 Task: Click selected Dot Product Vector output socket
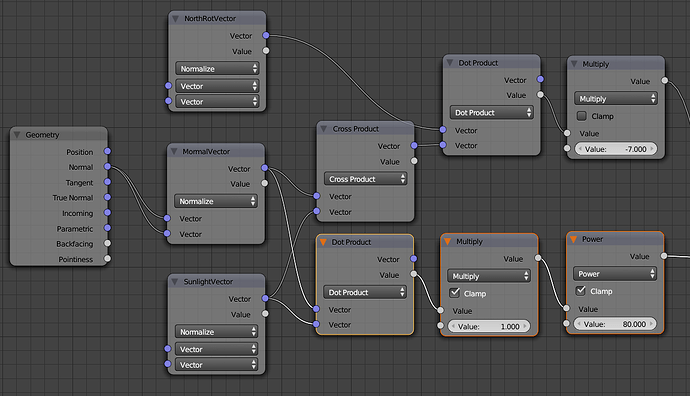click(414, 259)
